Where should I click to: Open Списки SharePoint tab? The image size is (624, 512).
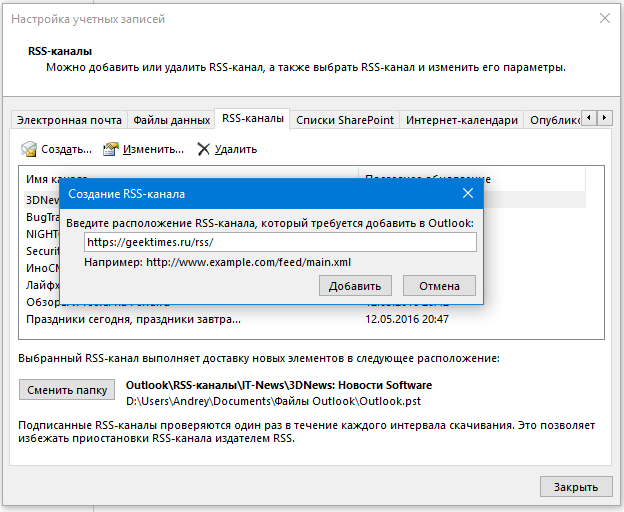click(345, 120)
